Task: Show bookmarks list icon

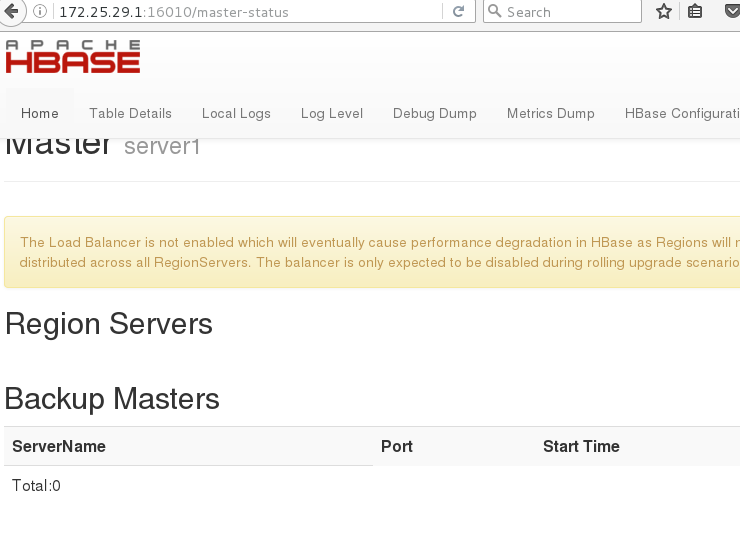Action: (x=695, y=11)
